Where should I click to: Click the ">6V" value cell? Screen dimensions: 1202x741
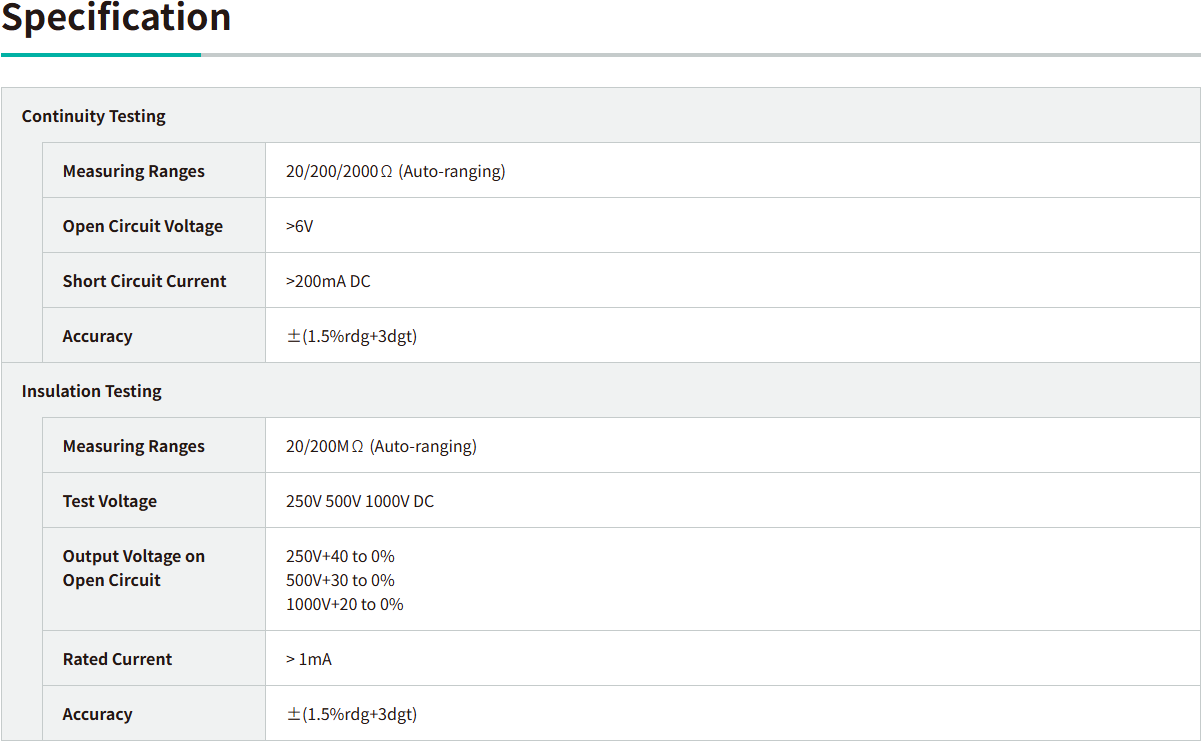coord(300,226)
